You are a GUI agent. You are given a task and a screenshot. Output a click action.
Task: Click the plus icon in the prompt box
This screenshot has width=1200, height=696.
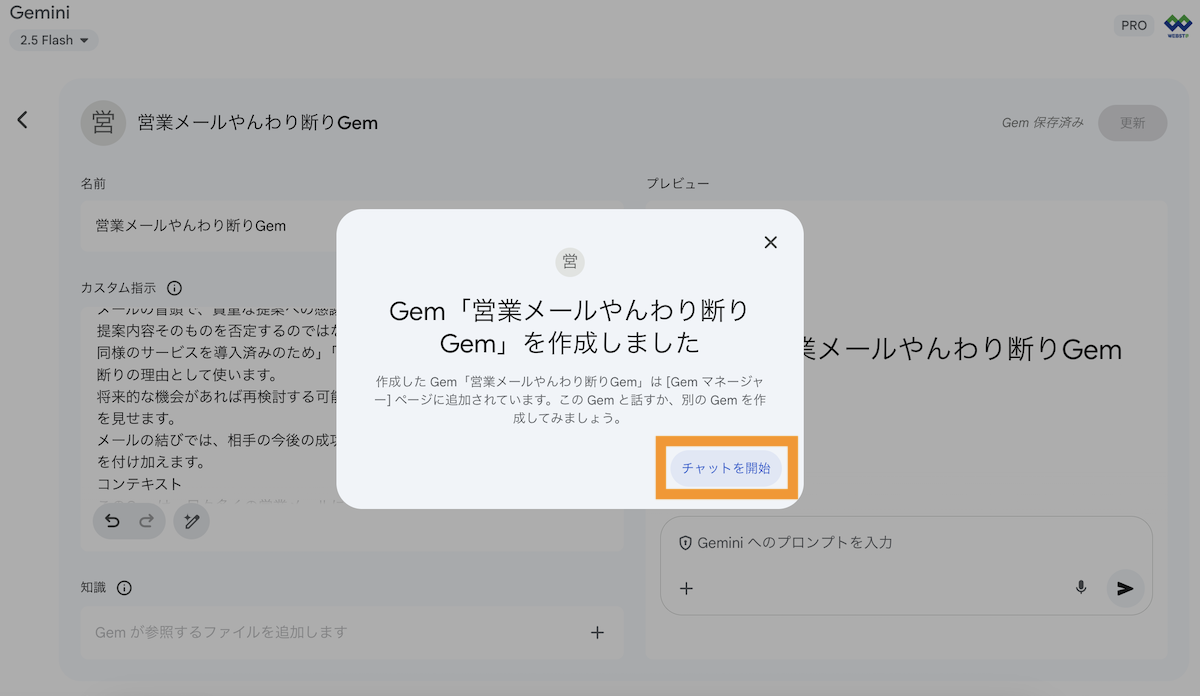point(686,588)
